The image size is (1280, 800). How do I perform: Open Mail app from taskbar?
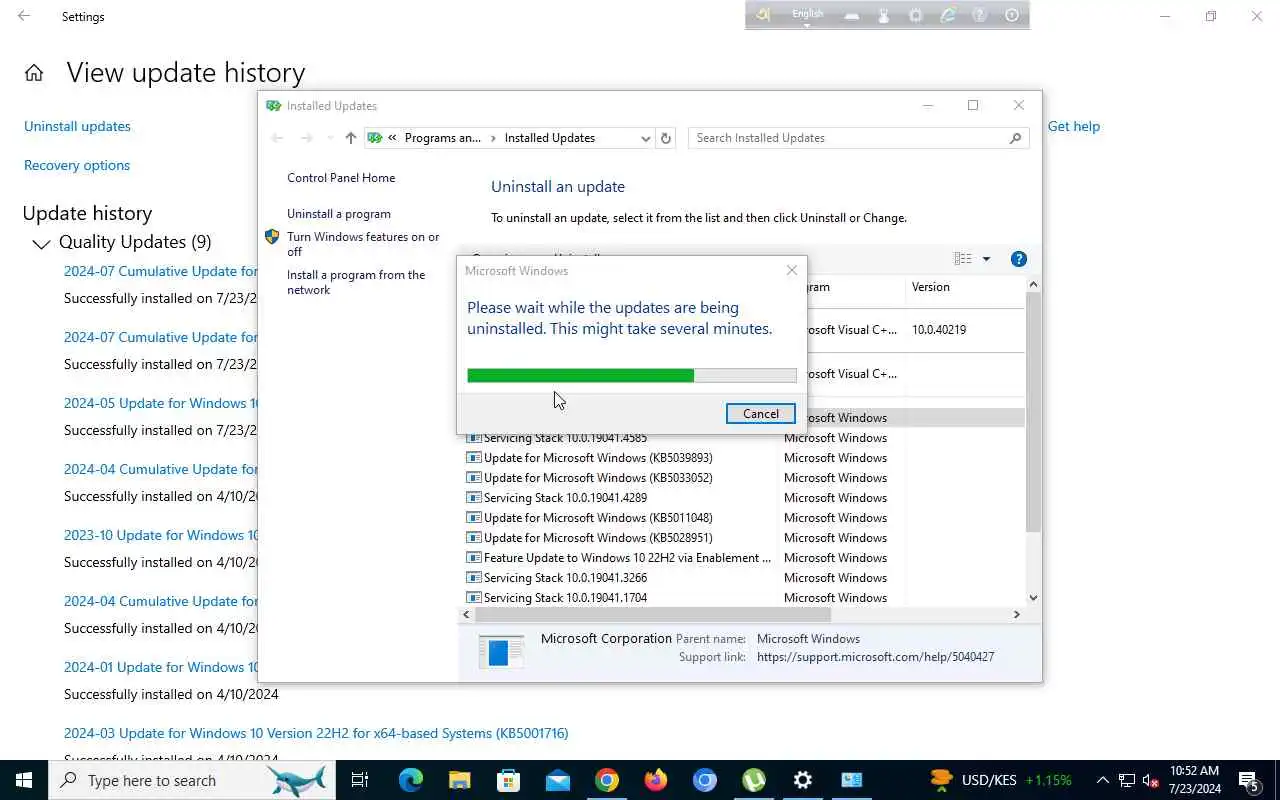coord(557,780)
